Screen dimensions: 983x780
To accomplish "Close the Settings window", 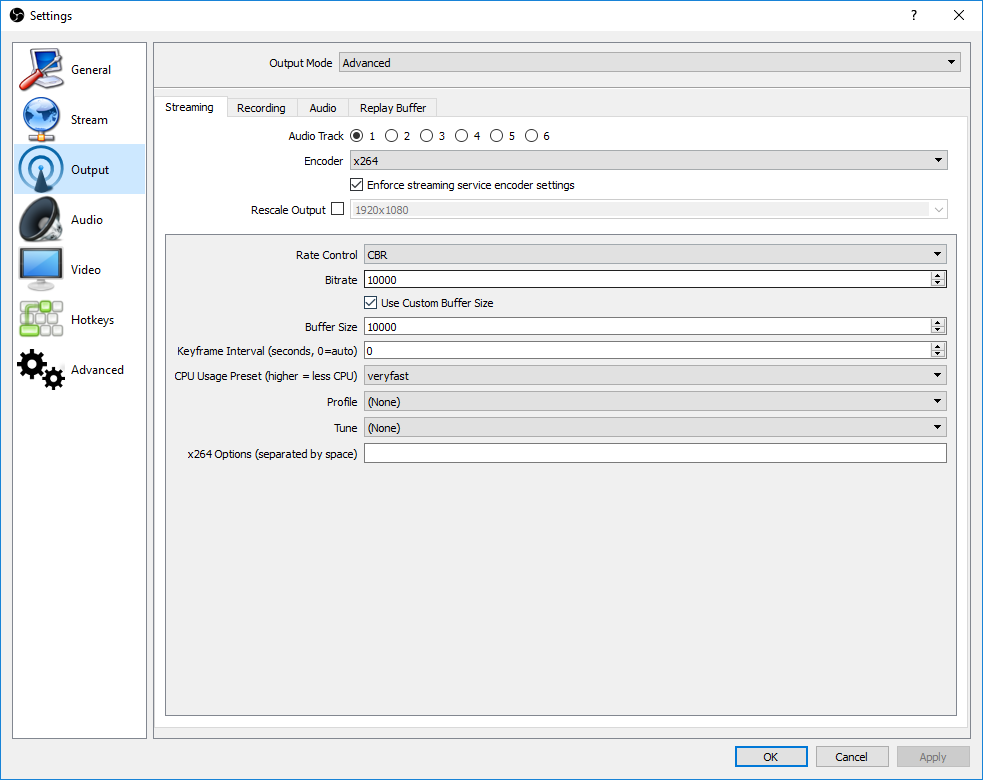I will (959, 15).
